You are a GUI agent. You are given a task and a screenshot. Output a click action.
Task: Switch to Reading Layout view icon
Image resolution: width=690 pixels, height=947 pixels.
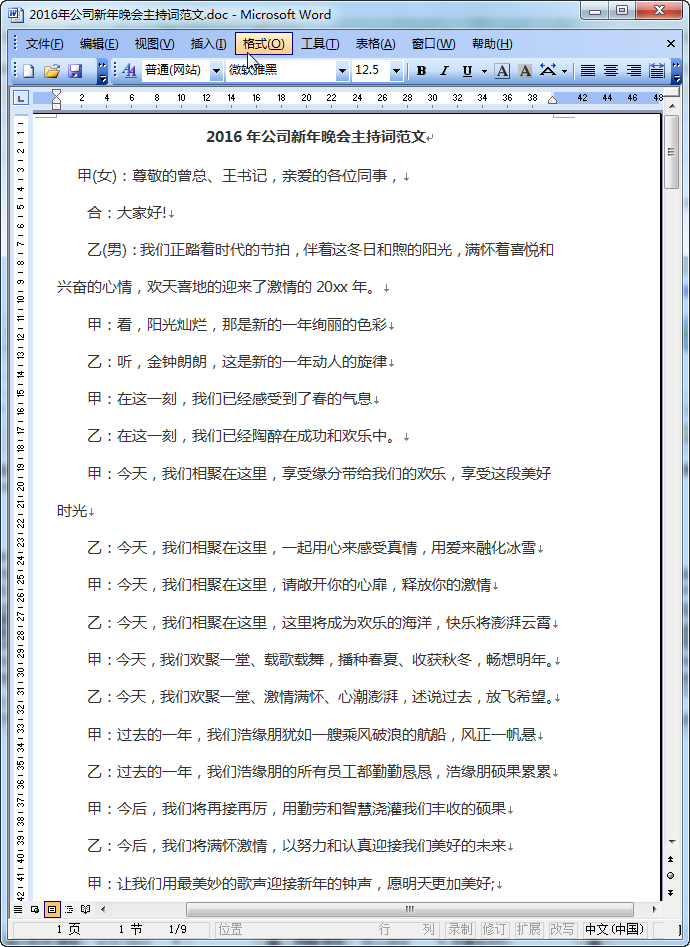[x=86, y=909]
